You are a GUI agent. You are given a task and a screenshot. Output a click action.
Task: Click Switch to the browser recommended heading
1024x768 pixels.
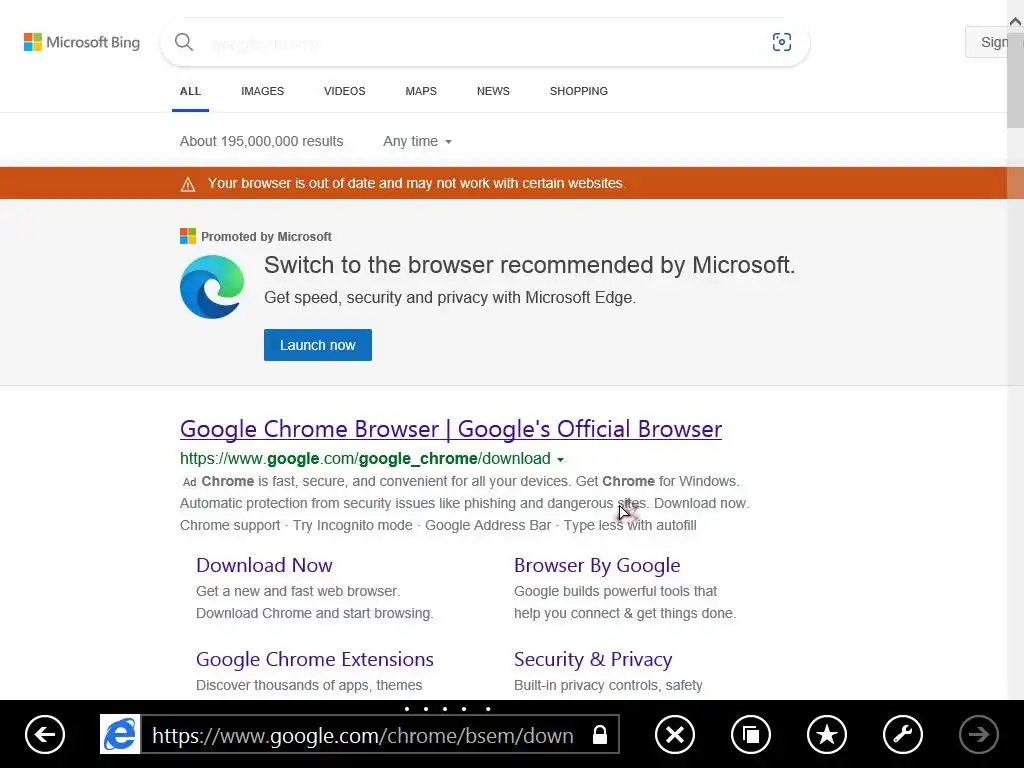point(530,265)
